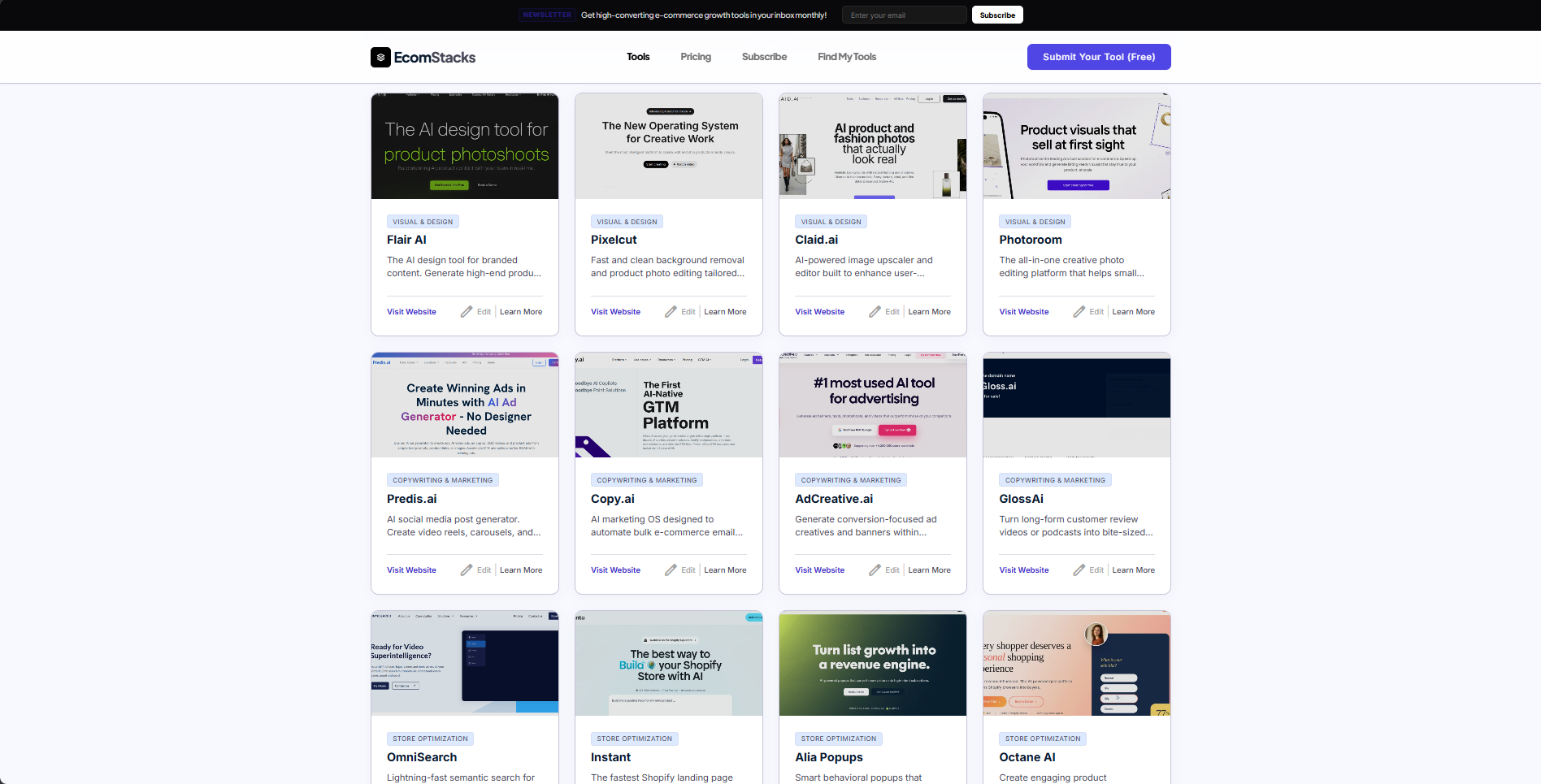The height and width of the screenshot is (784, 1541).
Task: Open the Copy.ai GTM Platform thumbnail
Action: [669, 405]
